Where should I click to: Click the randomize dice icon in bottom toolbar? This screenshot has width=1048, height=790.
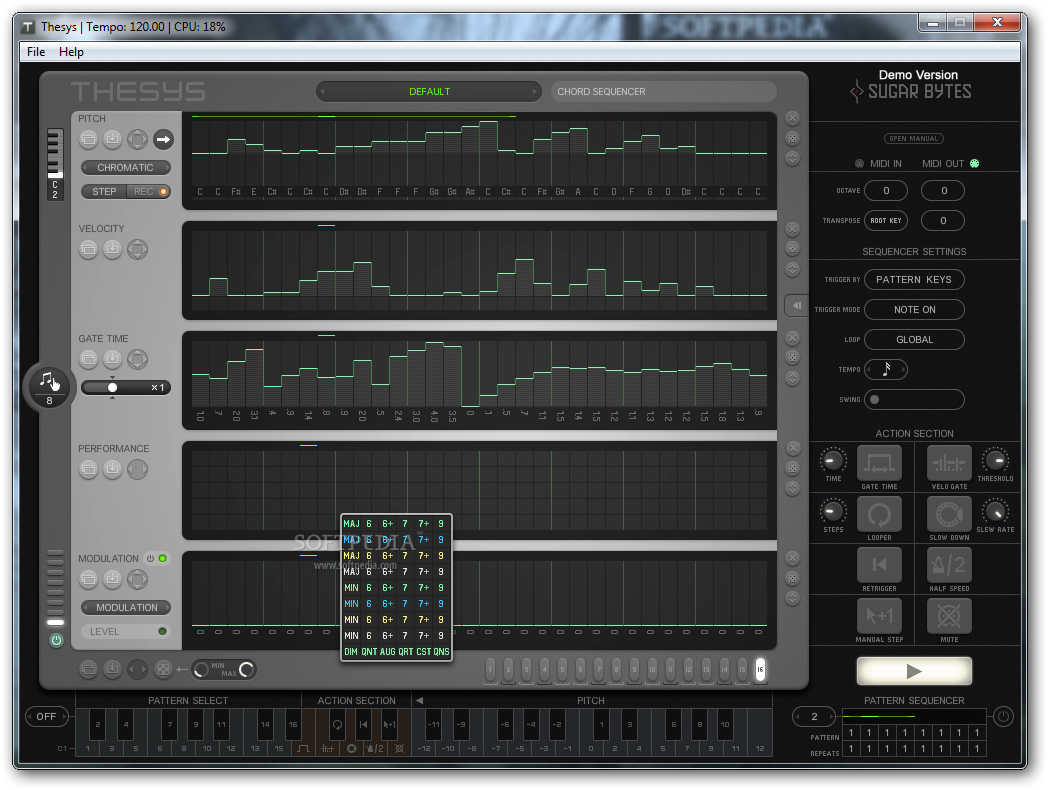point(162,669)
